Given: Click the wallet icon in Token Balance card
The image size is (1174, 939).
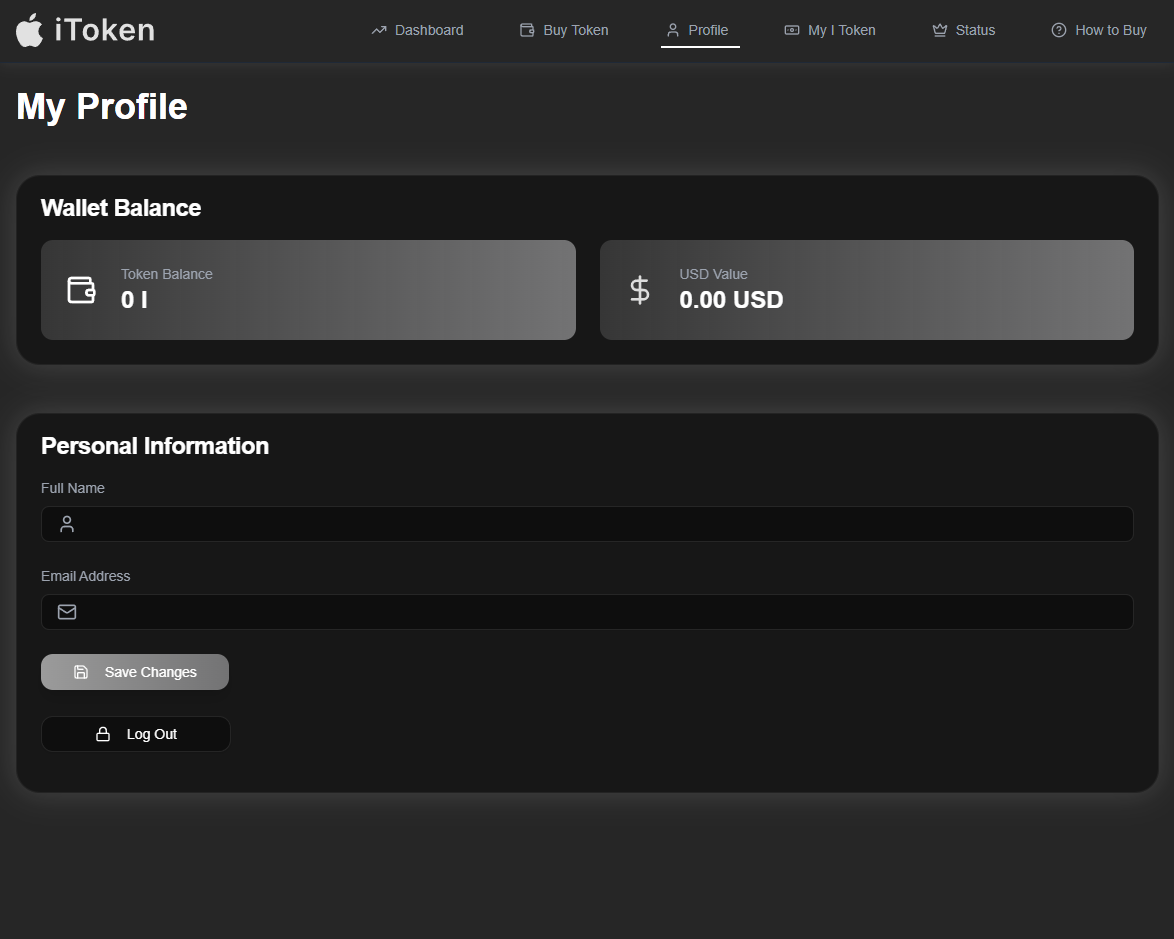Looking at the screenshot, I should pyautogui.click(x=81, y=290).
